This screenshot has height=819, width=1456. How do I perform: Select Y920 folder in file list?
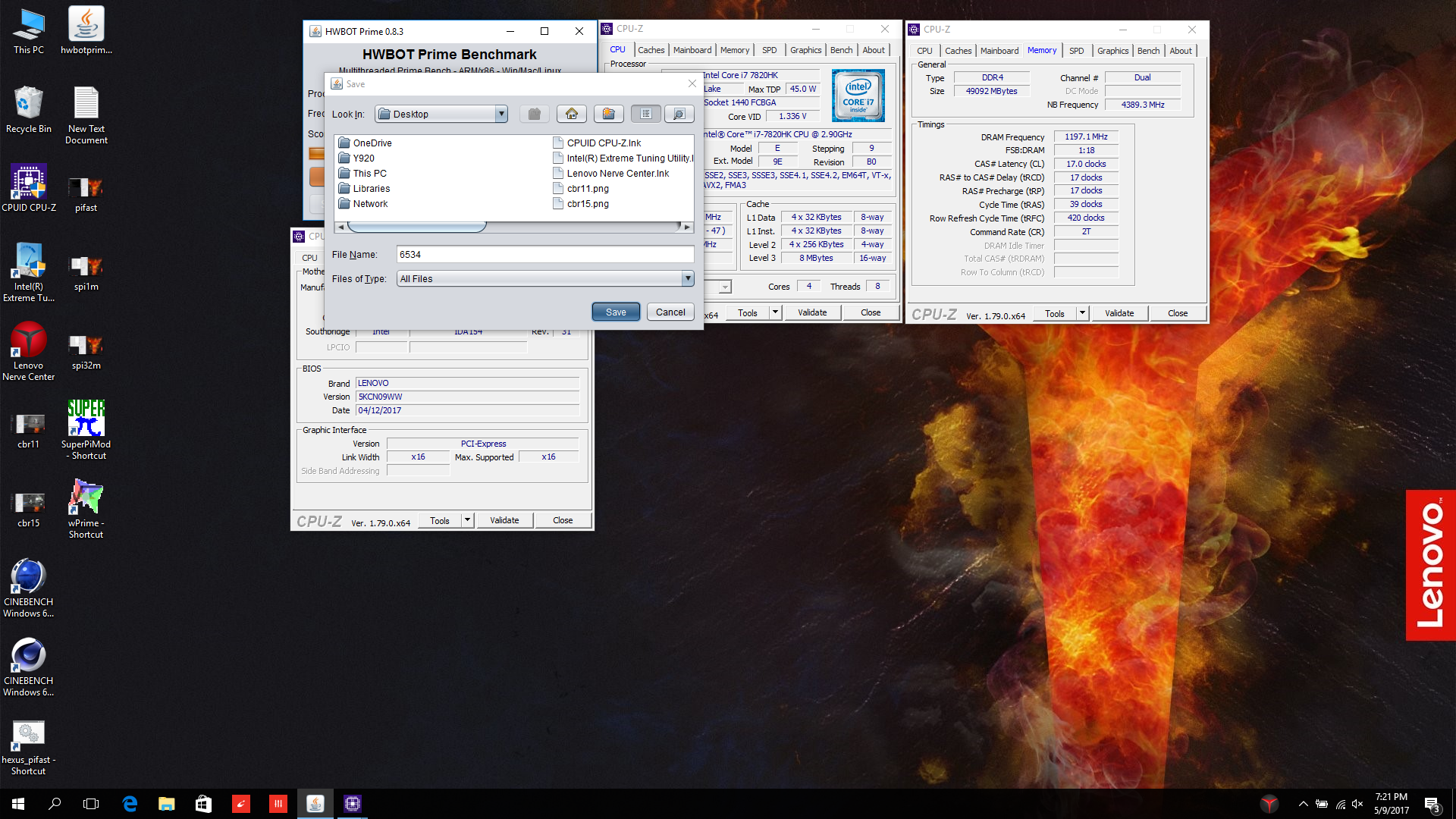pyautogui.click(x=356, y=158)
